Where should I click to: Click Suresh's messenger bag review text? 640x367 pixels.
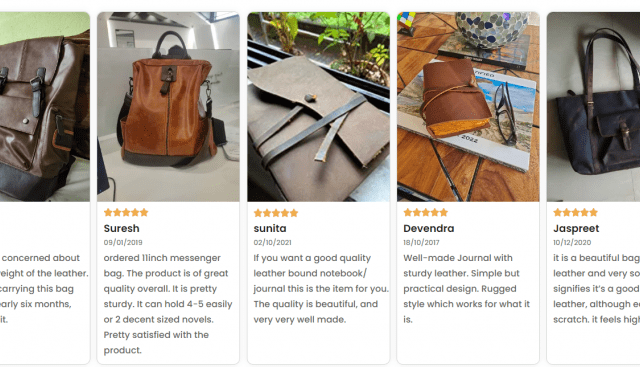click(168, 304)
